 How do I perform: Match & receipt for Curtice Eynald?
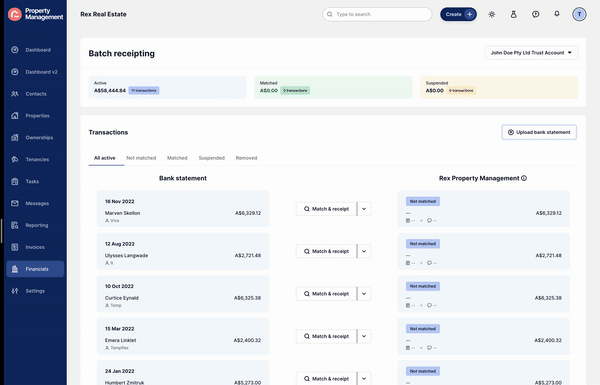(x=326, y=294)
